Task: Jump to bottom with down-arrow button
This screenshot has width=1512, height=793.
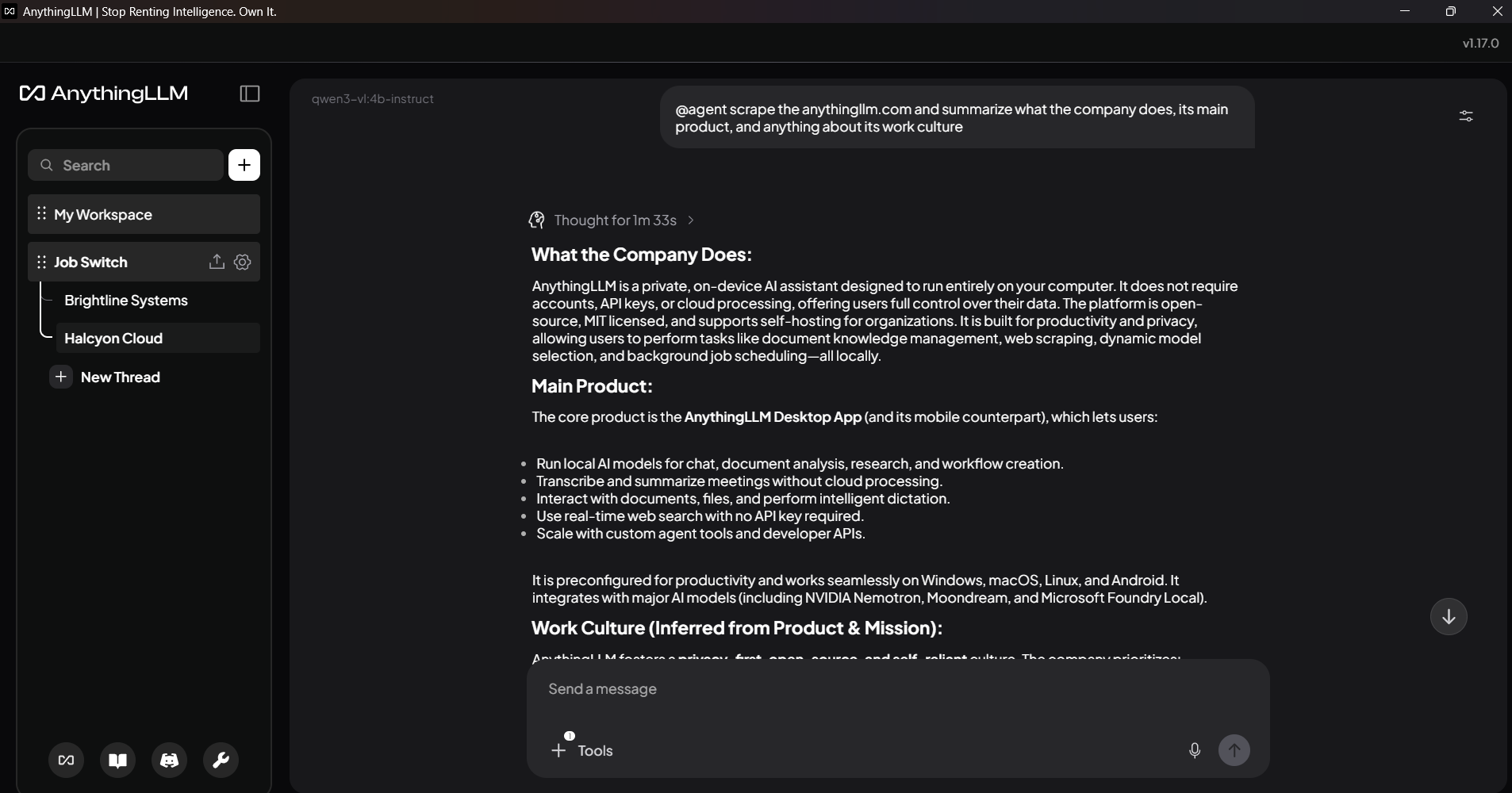Action: click(1449, 616)
